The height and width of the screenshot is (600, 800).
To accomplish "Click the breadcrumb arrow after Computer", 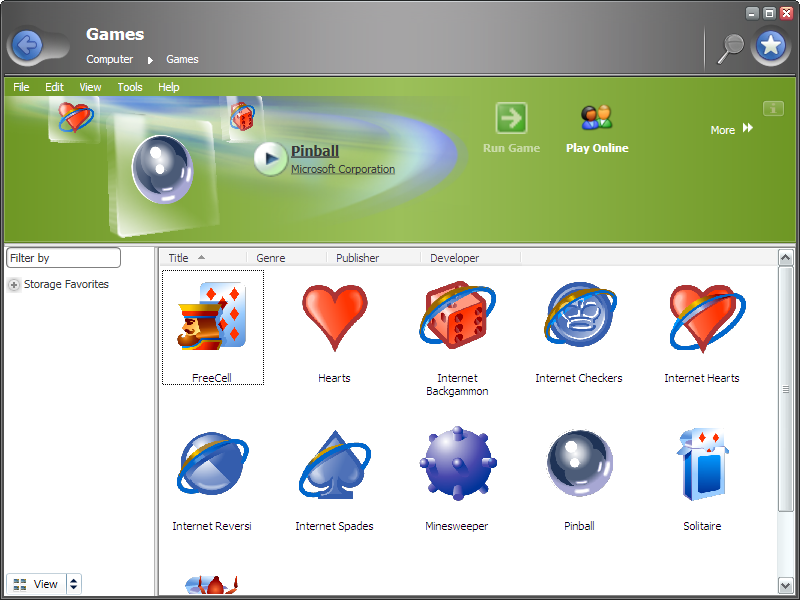I will [150, 60].
